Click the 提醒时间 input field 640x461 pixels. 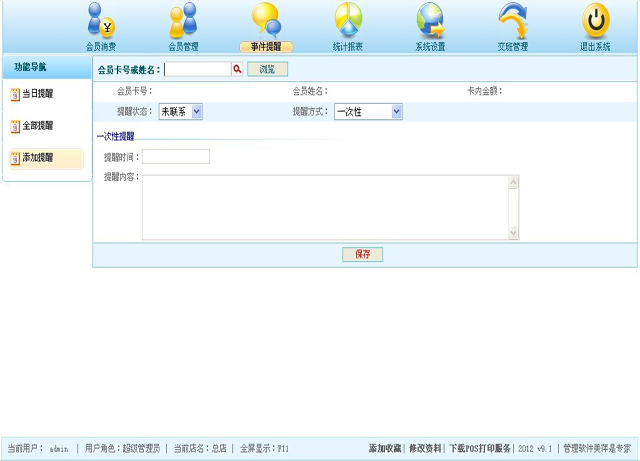click(x=176, y=157)
